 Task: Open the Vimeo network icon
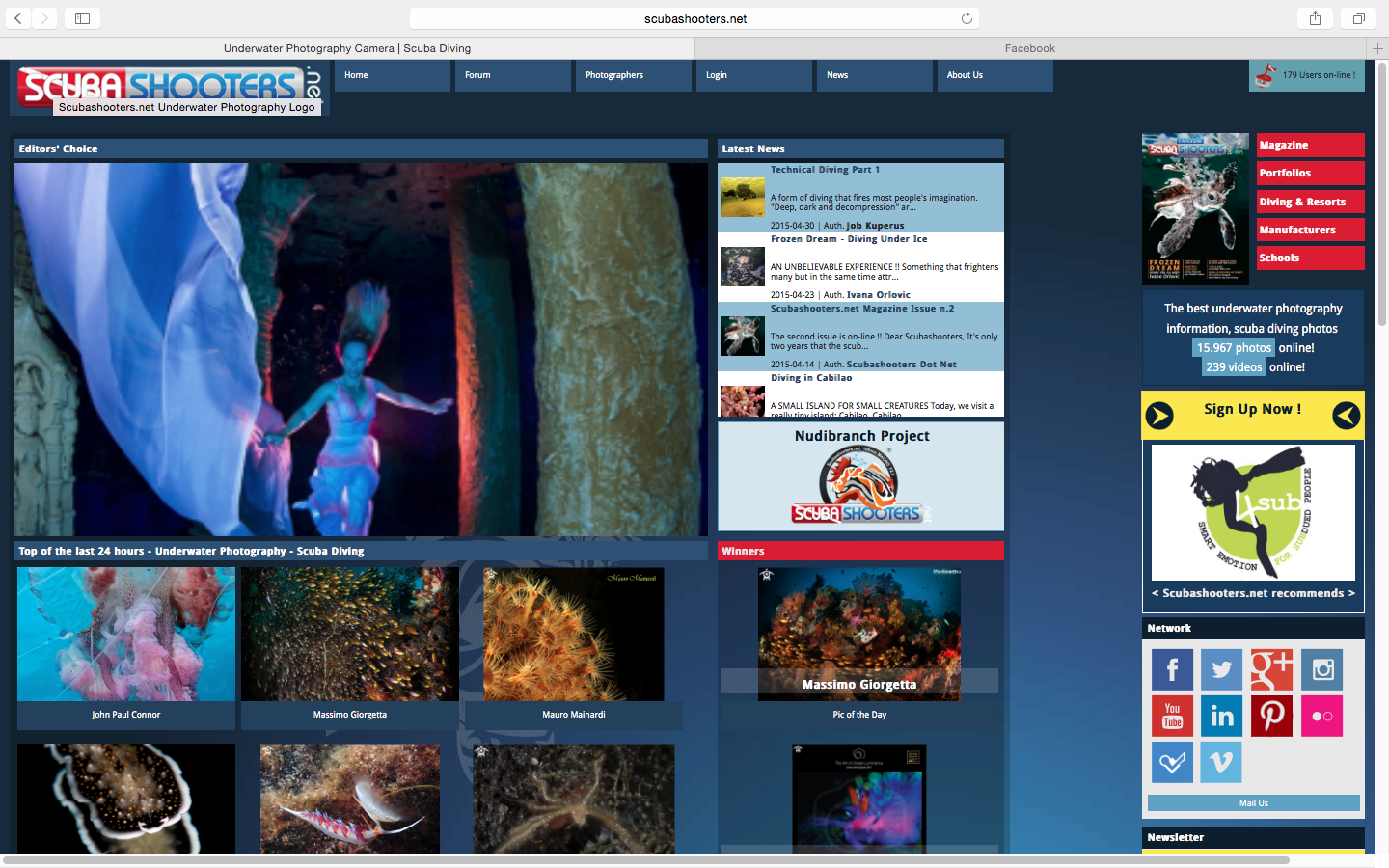1220,762
